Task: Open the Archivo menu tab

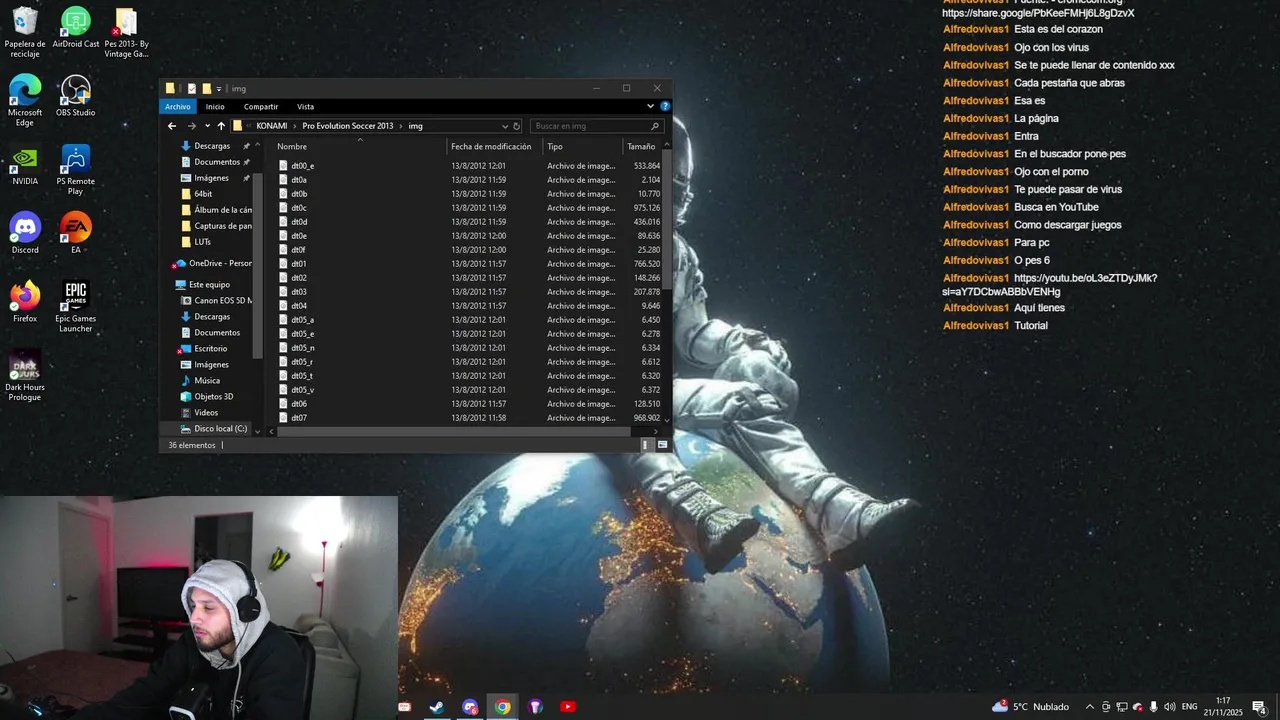Action: click(178, 107)
